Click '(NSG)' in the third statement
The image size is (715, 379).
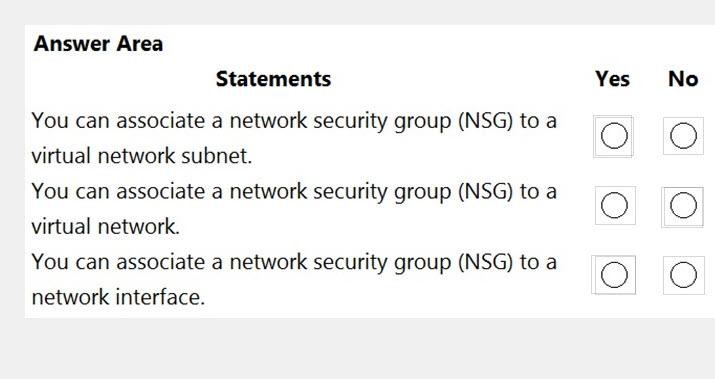(485, 262)
